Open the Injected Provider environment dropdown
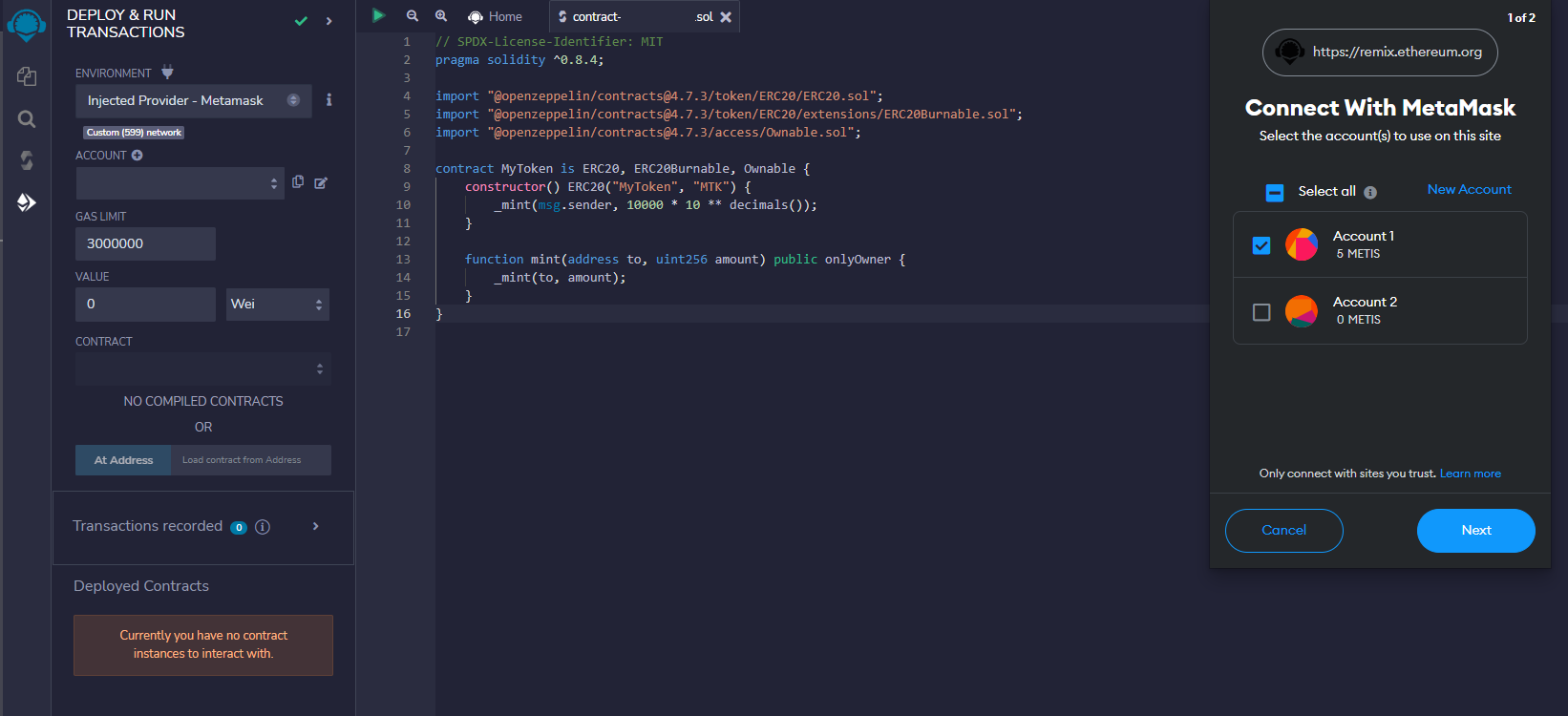1568x716 pixels. (193, 100)
